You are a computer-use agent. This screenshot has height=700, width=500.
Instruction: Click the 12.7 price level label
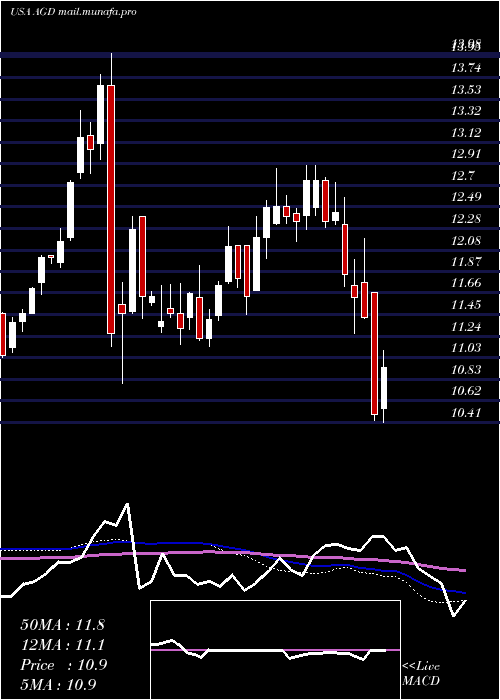(x=463, y=176)
